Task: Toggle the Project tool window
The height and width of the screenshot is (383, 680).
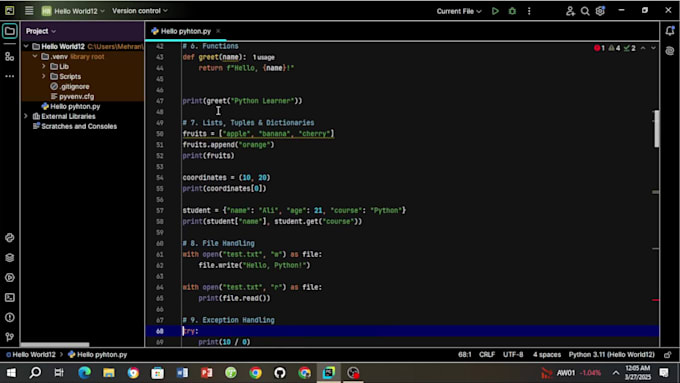Action: tap(10, 31)
